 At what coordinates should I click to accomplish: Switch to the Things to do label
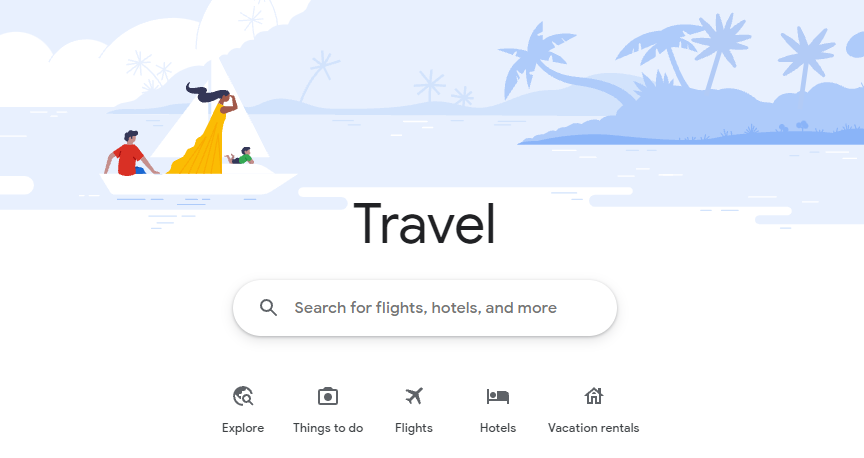328,428
